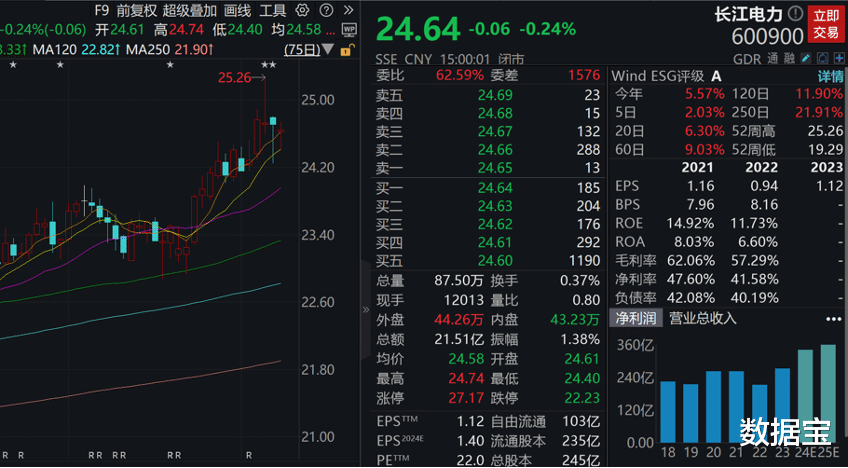Open the help question mark icon
The image size is (848, 468).
click(326, 10)
